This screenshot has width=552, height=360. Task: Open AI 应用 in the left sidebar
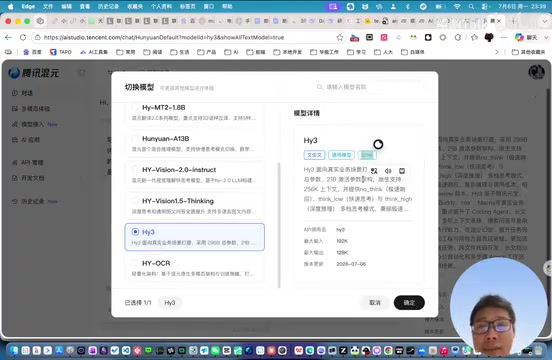coord(26,140)
